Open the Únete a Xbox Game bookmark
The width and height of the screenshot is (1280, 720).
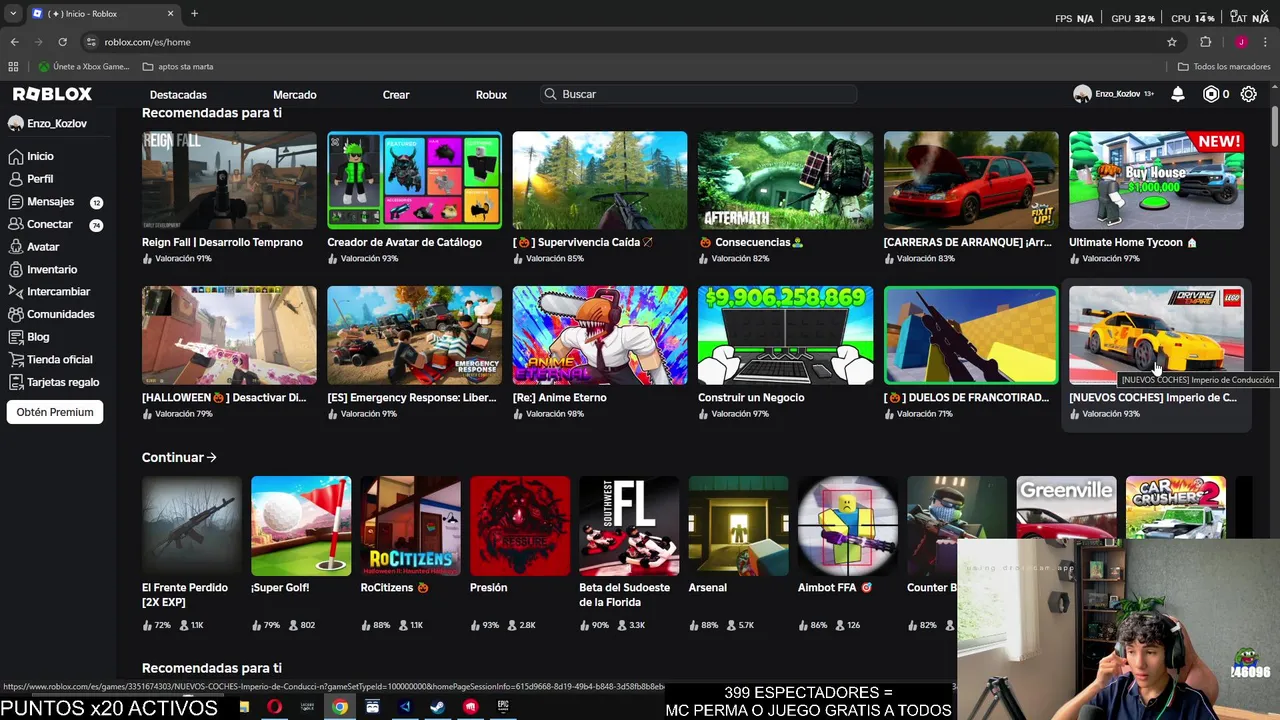click(84, 67)
